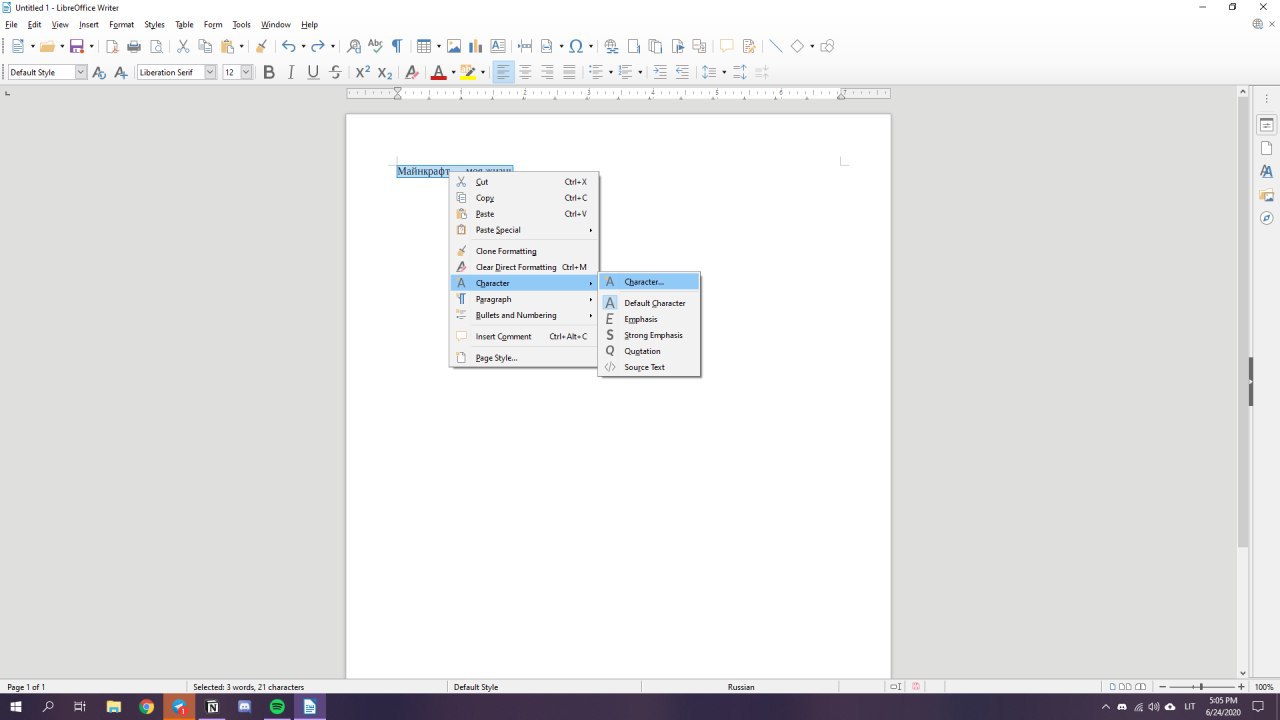Open the Default Style paragraph dropdown

coord(81,72)
